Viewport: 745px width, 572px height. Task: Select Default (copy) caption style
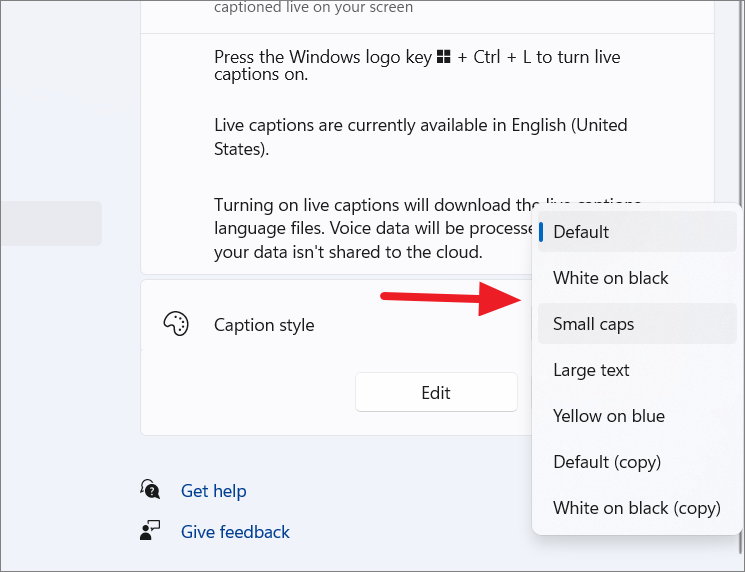pyautogui.click(x=637, y=462)
